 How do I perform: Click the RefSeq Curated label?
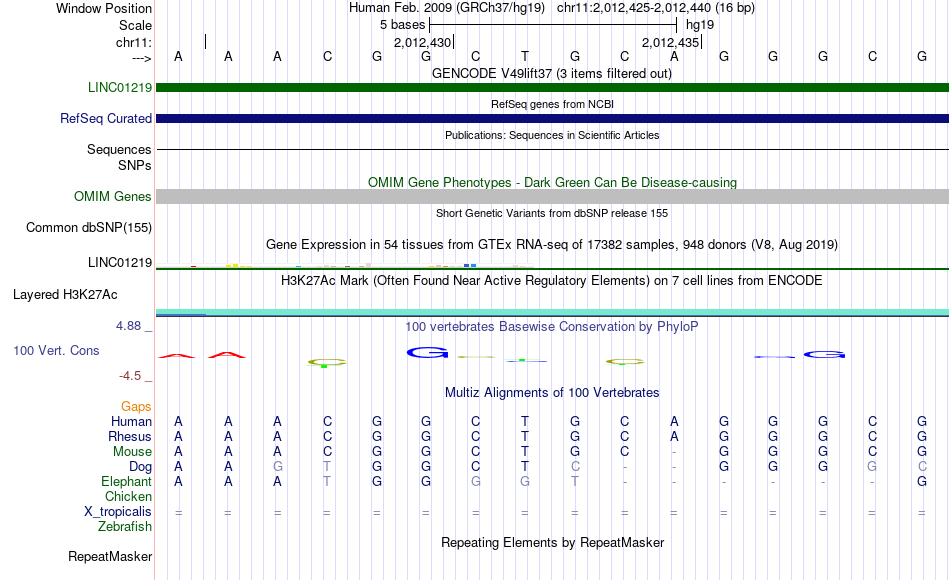105,118
